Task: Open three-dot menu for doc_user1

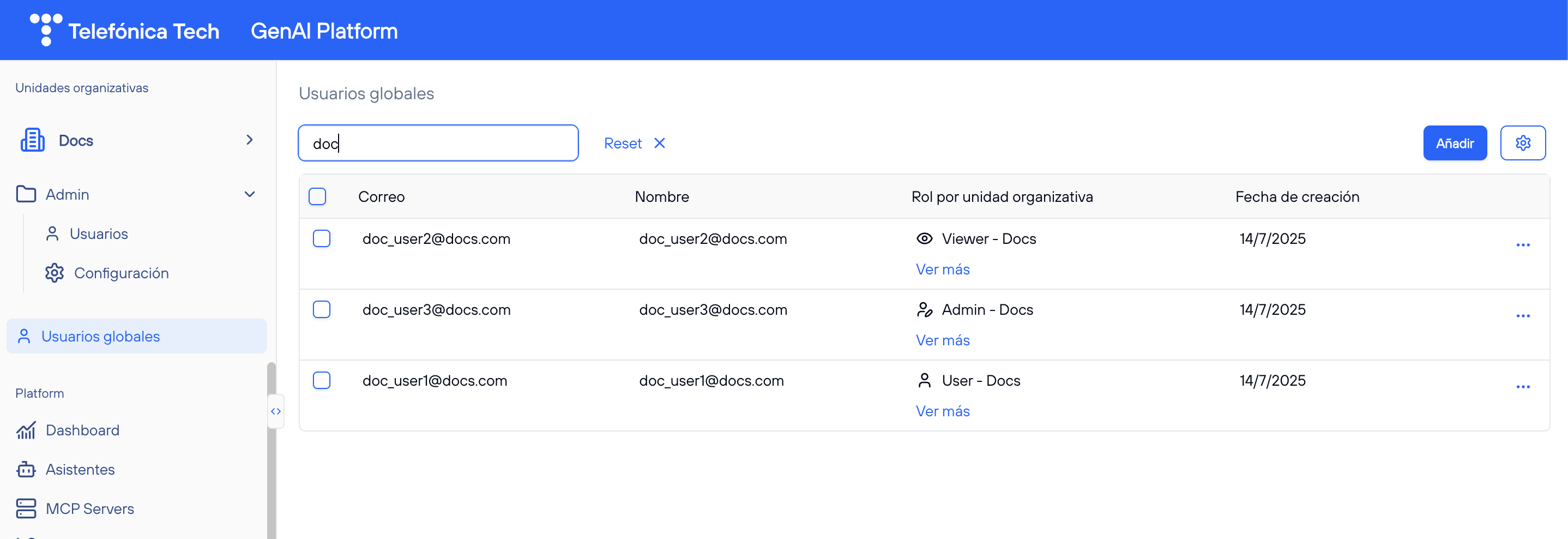Action: coord(1522,387)
